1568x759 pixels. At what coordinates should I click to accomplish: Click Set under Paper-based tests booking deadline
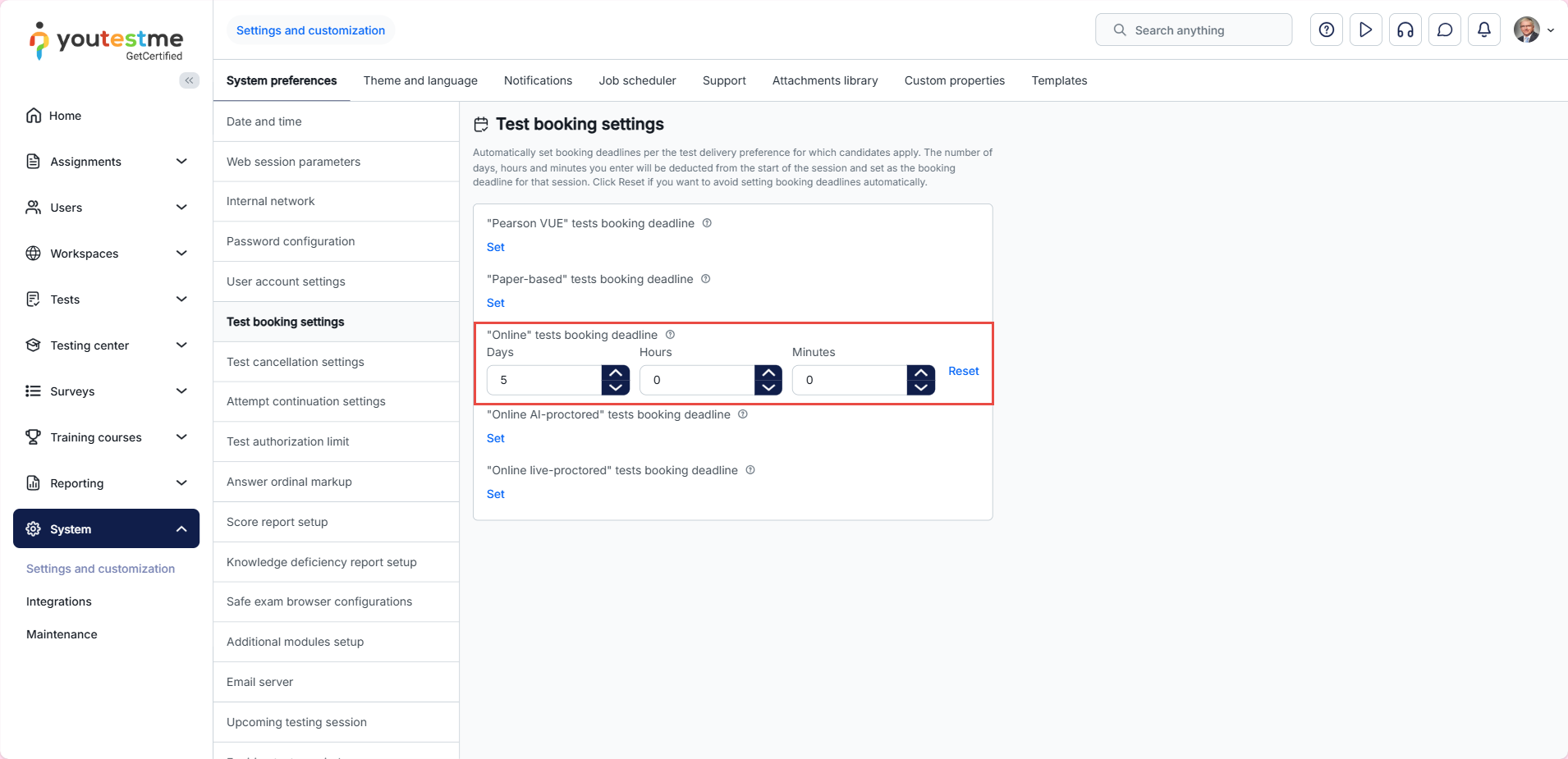[496, 303]
